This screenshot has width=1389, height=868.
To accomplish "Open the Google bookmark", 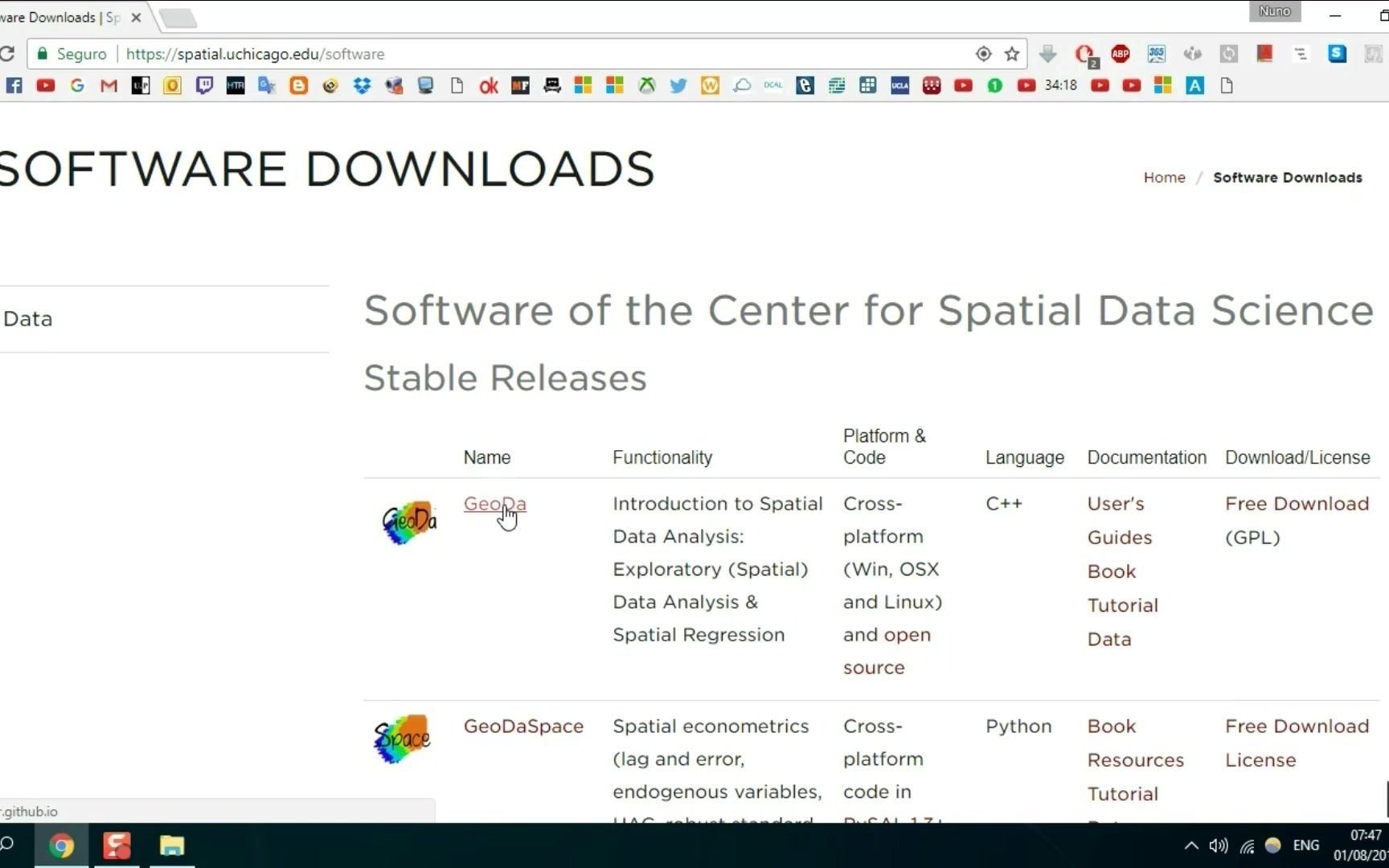I will [77, 85].
